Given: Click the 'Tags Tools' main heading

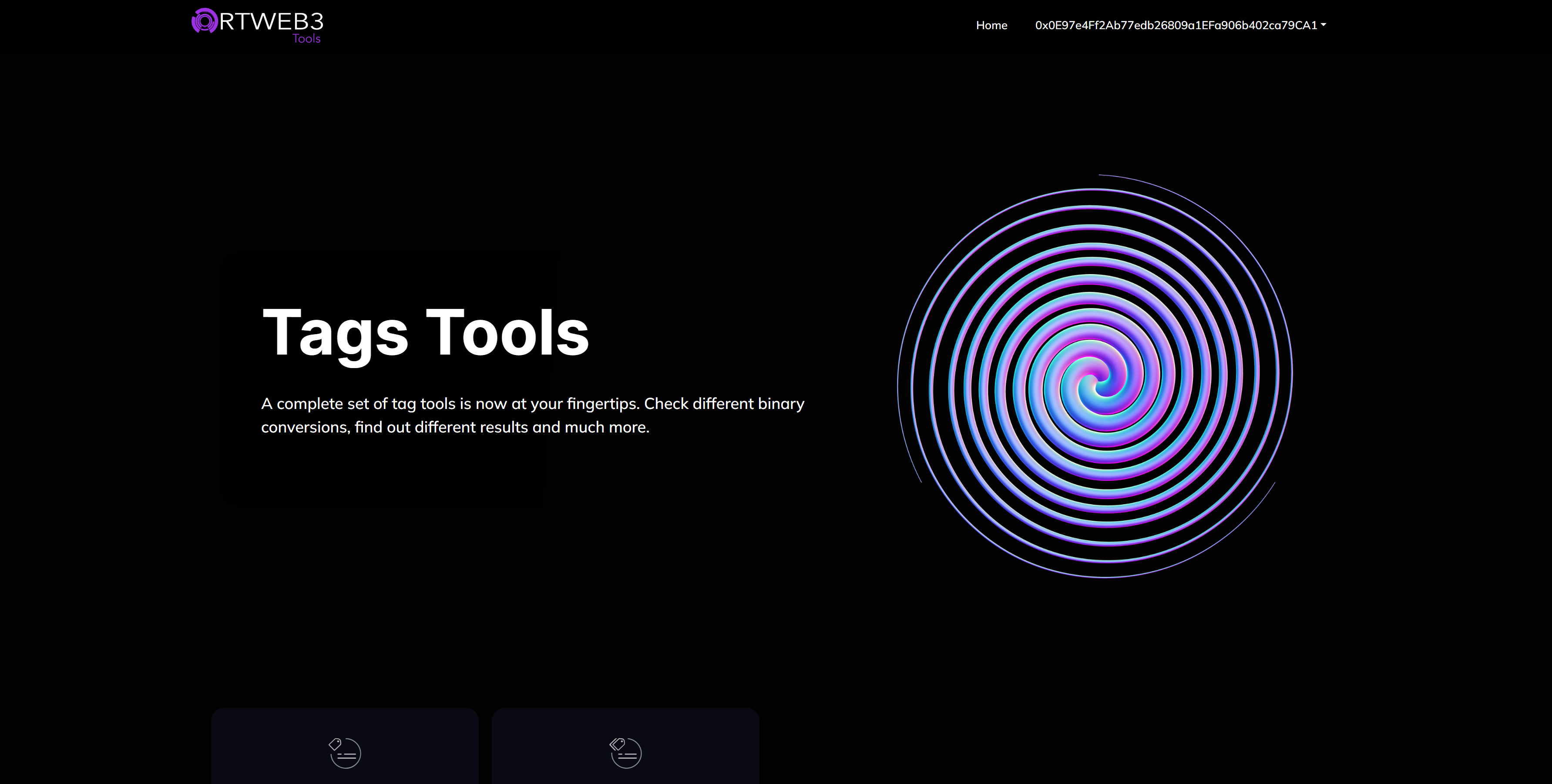Looking at the screenshot, I should point(425,332).
